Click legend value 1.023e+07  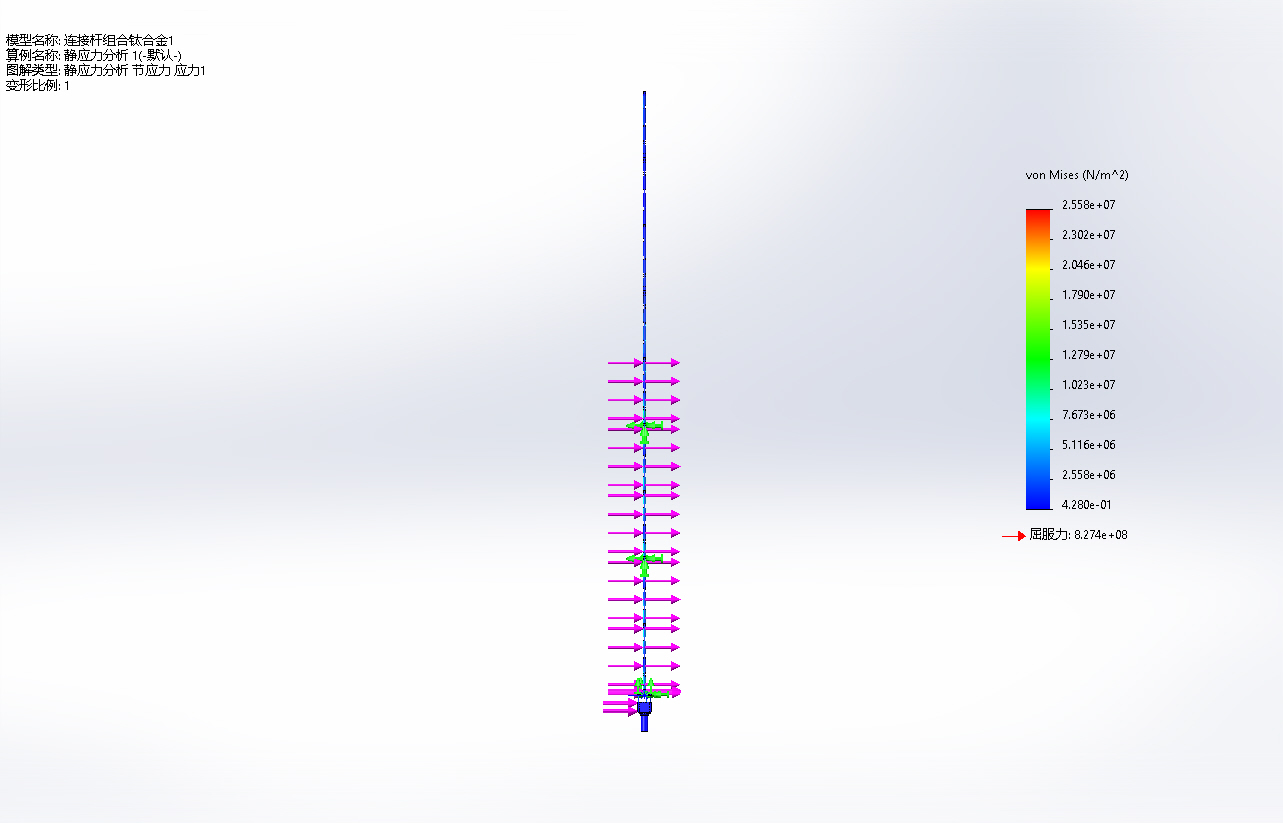(1088, 385)
